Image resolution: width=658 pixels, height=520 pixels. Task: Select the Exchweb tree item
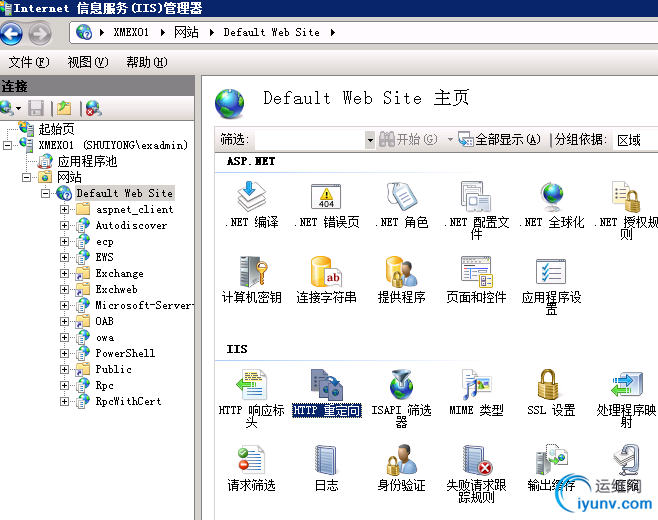pos(116,290)
